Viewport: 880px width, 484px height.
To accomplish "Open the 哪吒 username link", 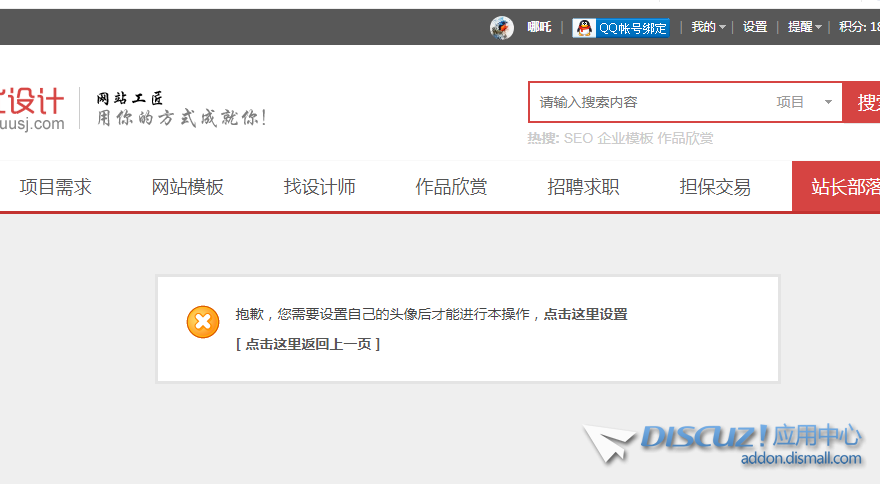I will [539, 27].
